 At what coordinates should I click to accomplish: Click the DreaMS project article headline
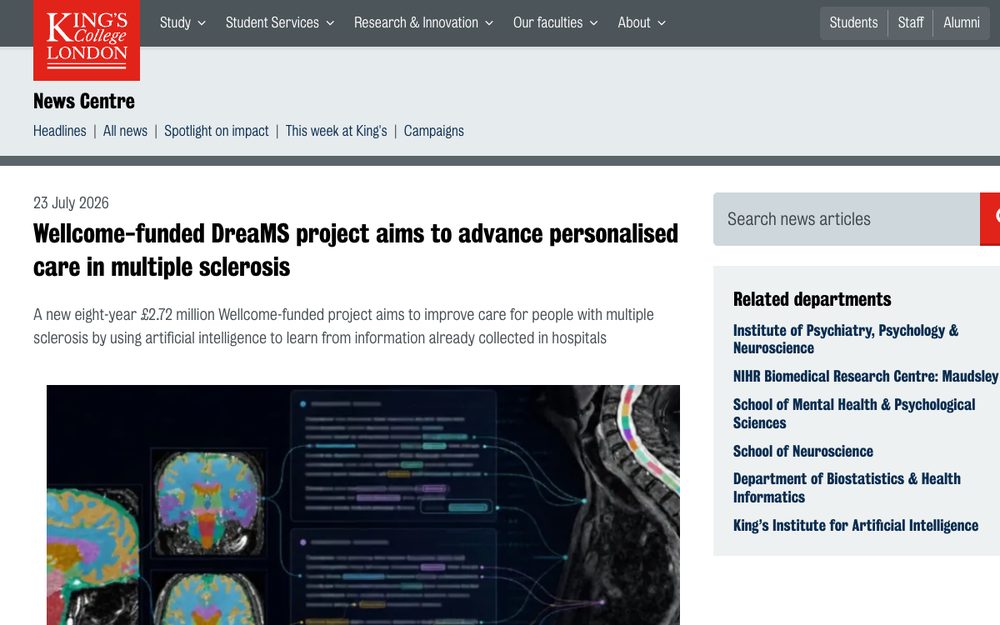point(355,250)
